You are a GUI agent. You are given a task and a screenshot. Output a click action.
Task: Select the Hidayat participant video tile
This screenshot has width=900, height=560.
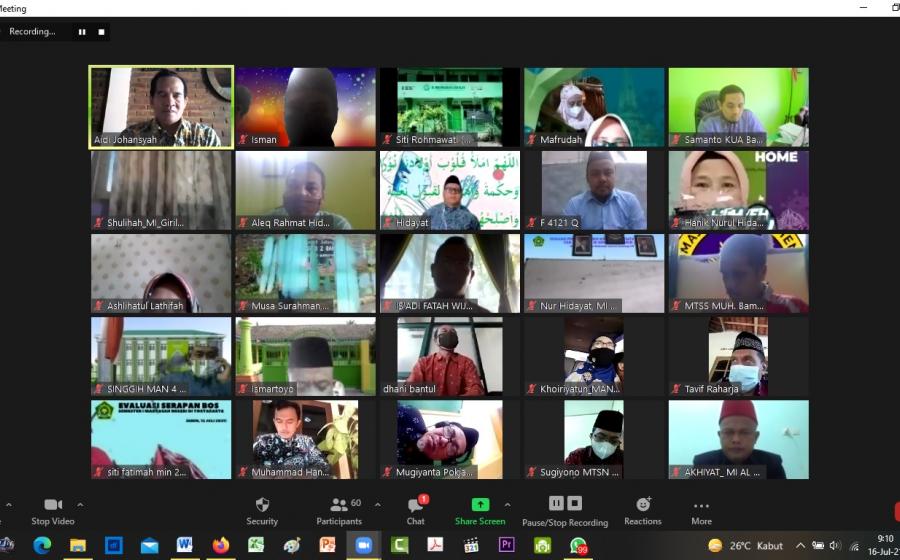449,190
